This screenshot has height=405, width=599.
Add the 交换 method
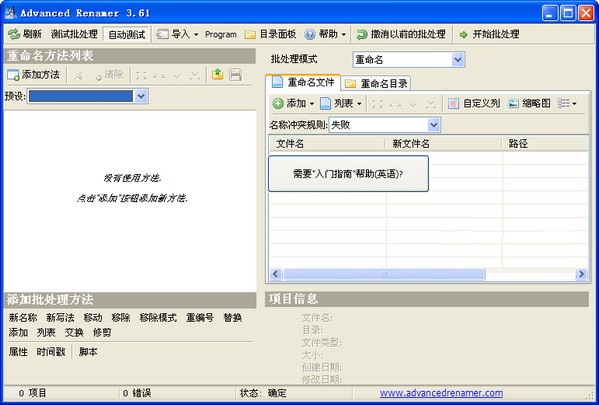[x=74, y=333]
